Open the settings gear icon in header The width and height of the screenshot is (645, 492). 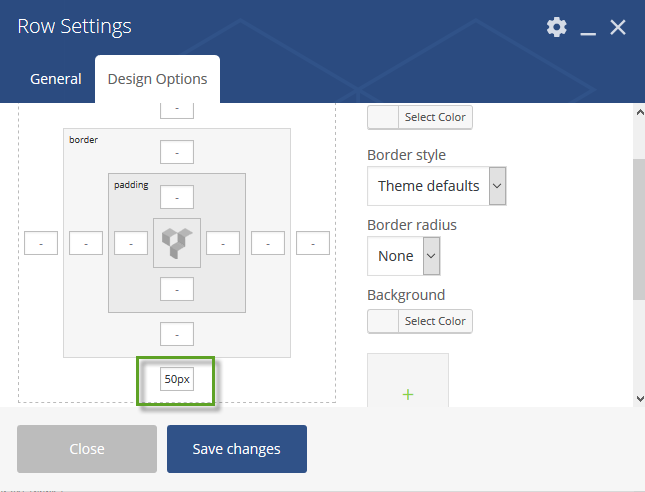tap(557, 27)
